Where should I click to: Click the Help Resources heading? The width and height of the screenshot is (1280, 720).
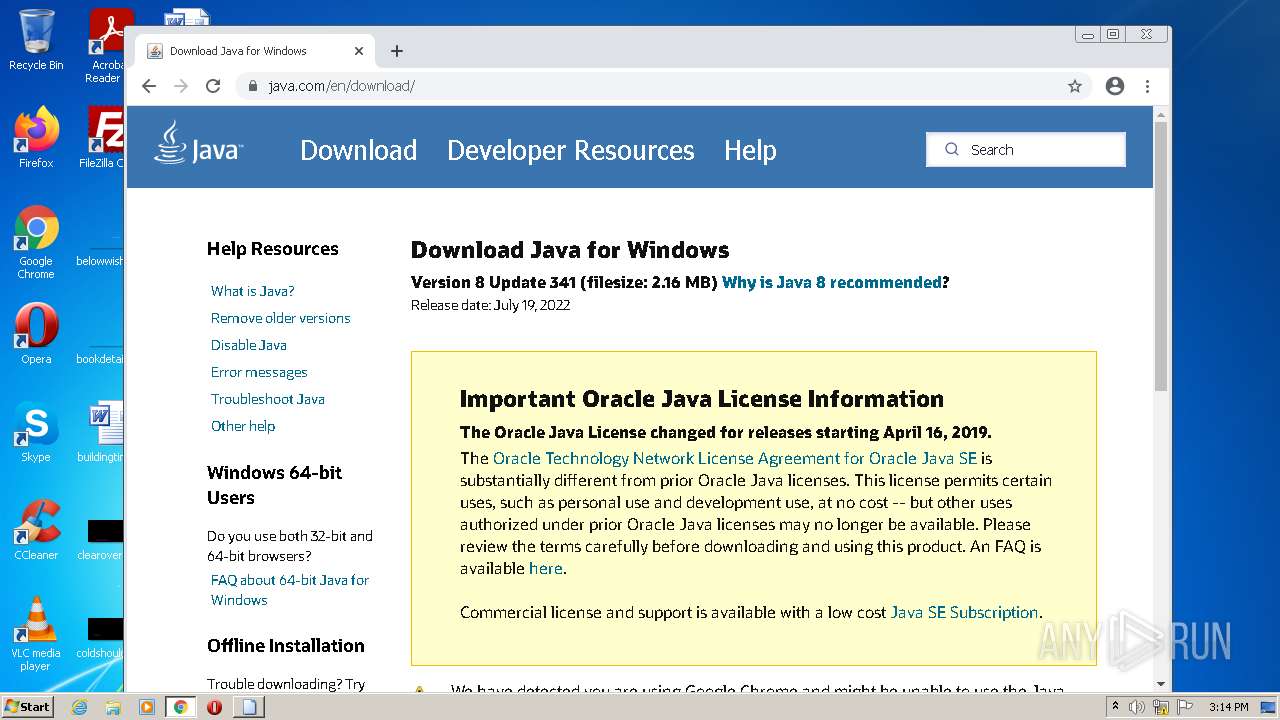coord(272,249)
